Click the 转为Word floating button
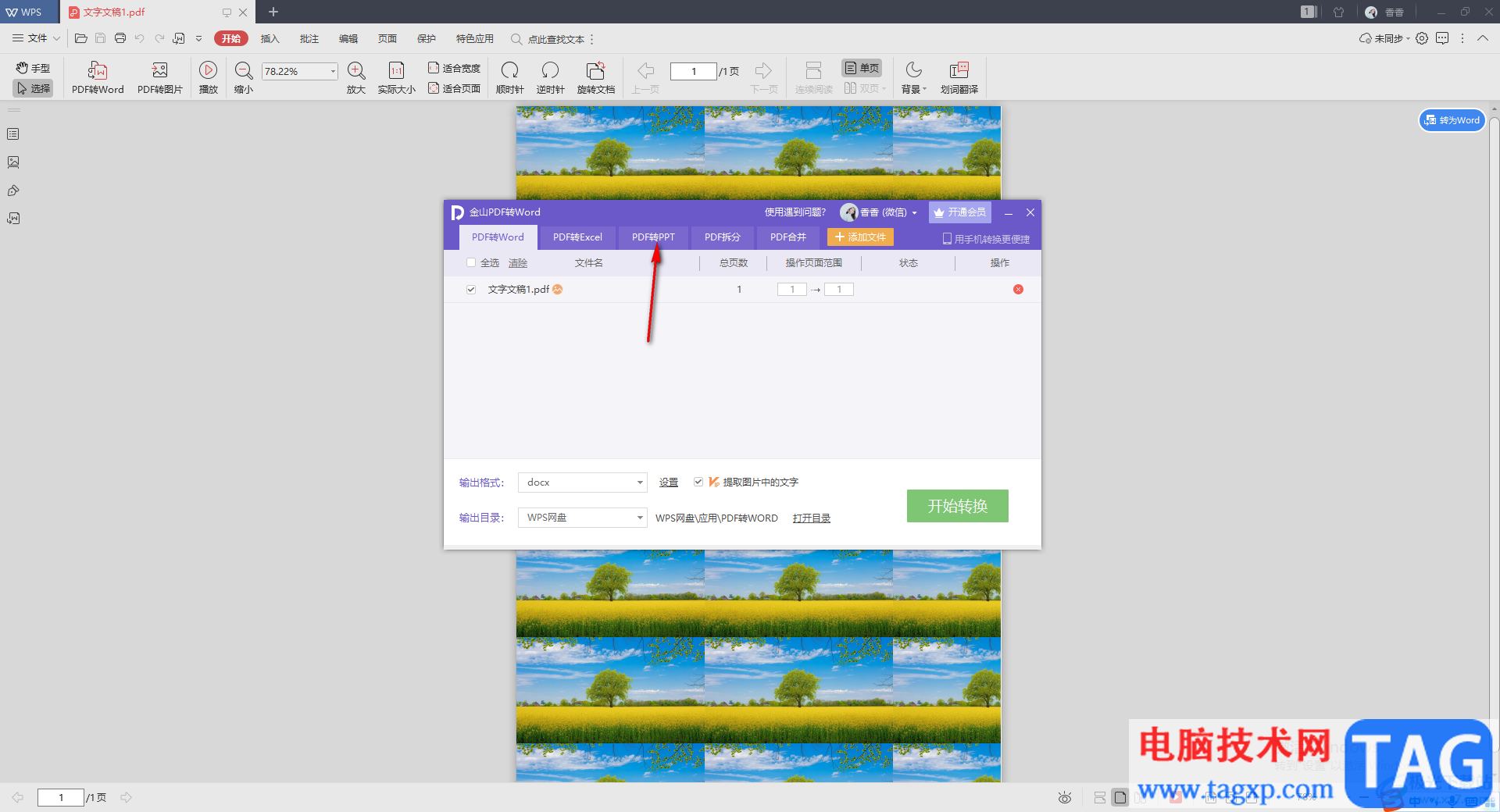Image resolution: width=1500 pixels, height=812 pixels. coord(1452,120)
